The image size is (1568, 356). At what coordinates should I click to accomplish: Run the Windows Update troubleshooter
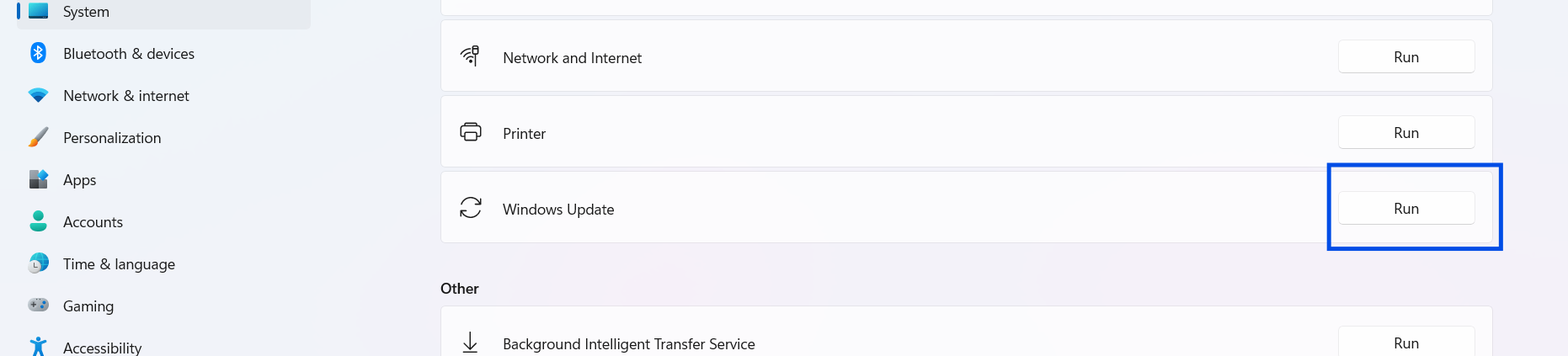click(1405, 209)
